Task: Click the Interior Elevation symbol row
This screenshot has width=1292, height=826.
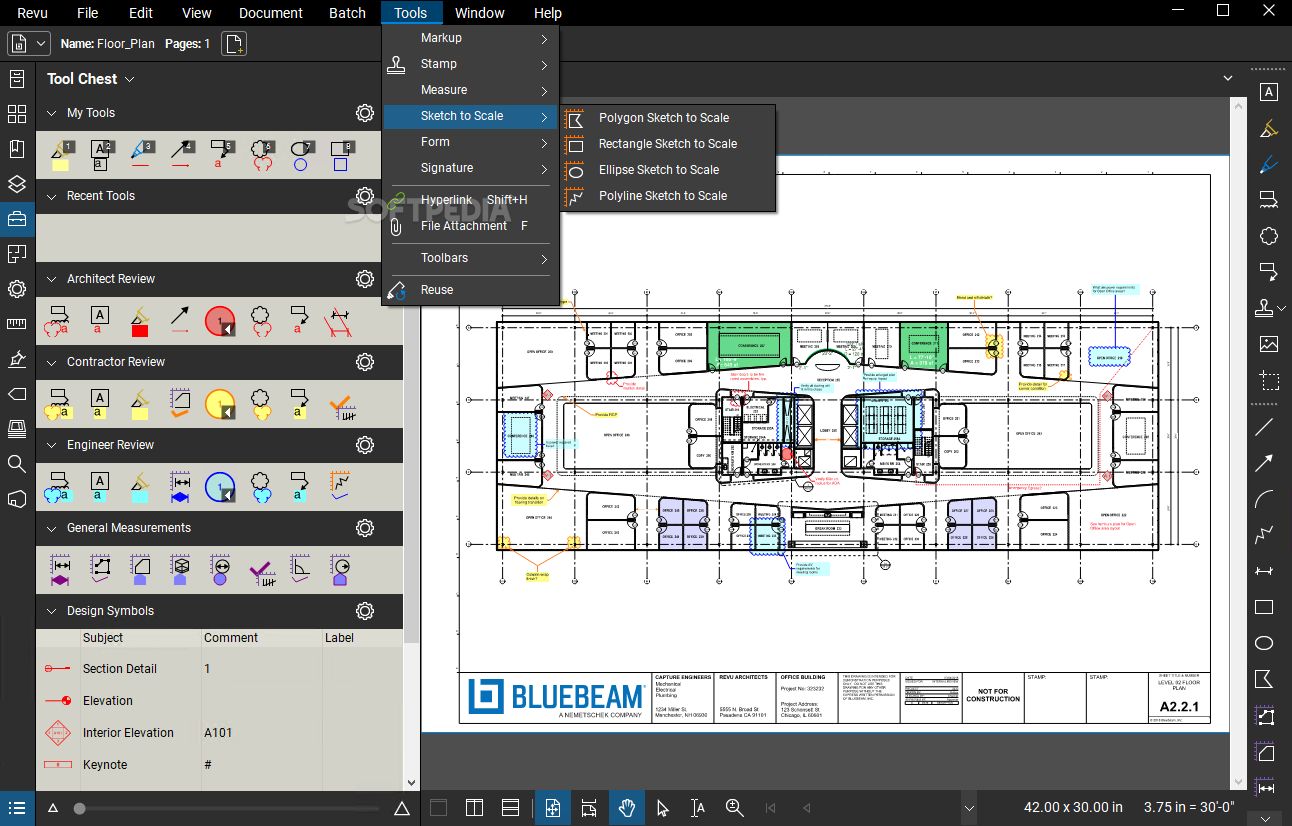Action: [220, 733]
